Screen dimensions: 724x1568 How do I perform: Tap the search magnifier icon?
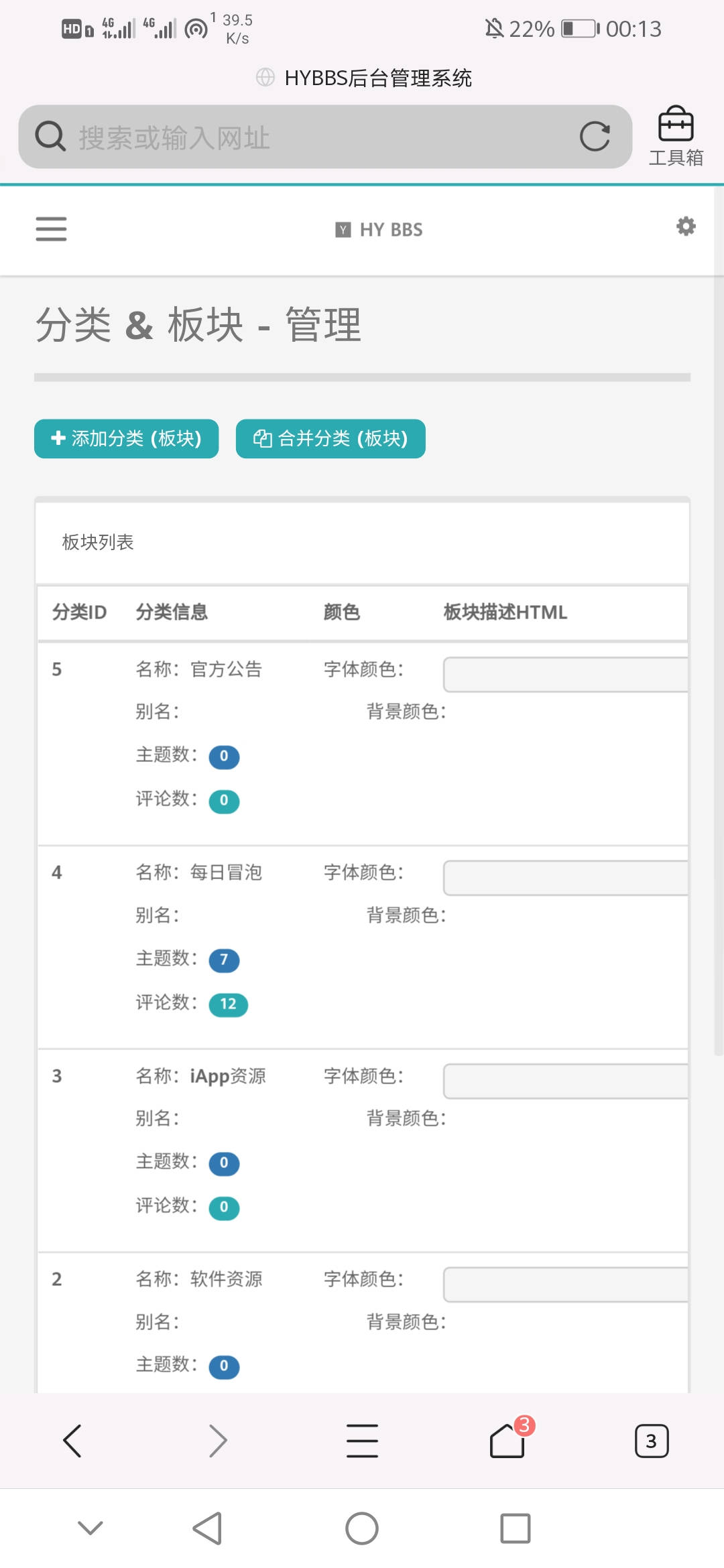50,137
